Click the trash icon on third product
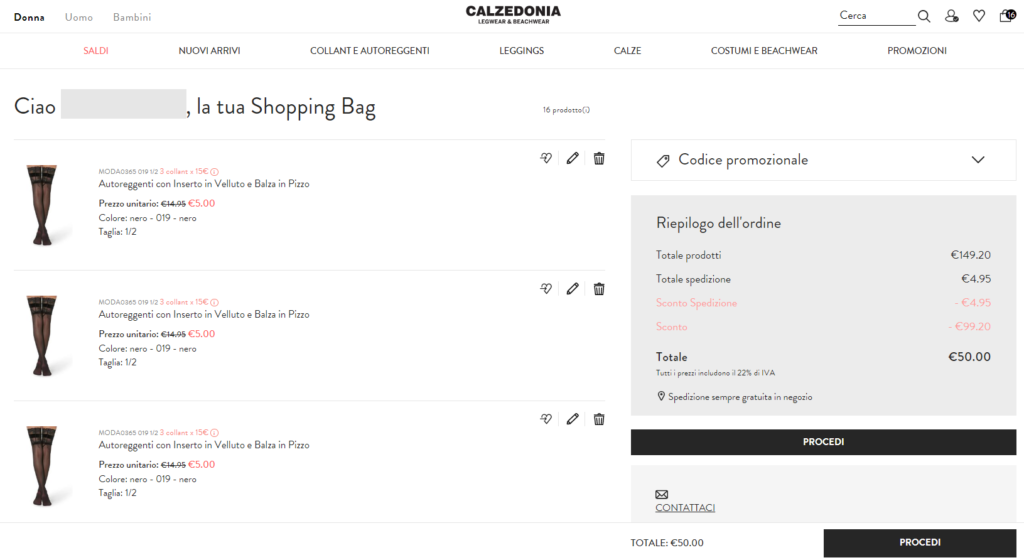1024x560 pixels. pos(599,419)
